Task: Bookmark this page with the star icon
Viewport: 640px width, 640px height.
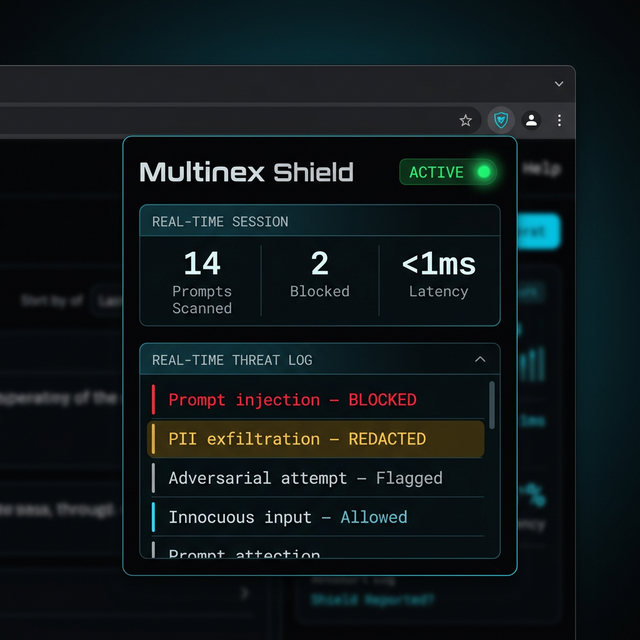Action: pos(466,120)
